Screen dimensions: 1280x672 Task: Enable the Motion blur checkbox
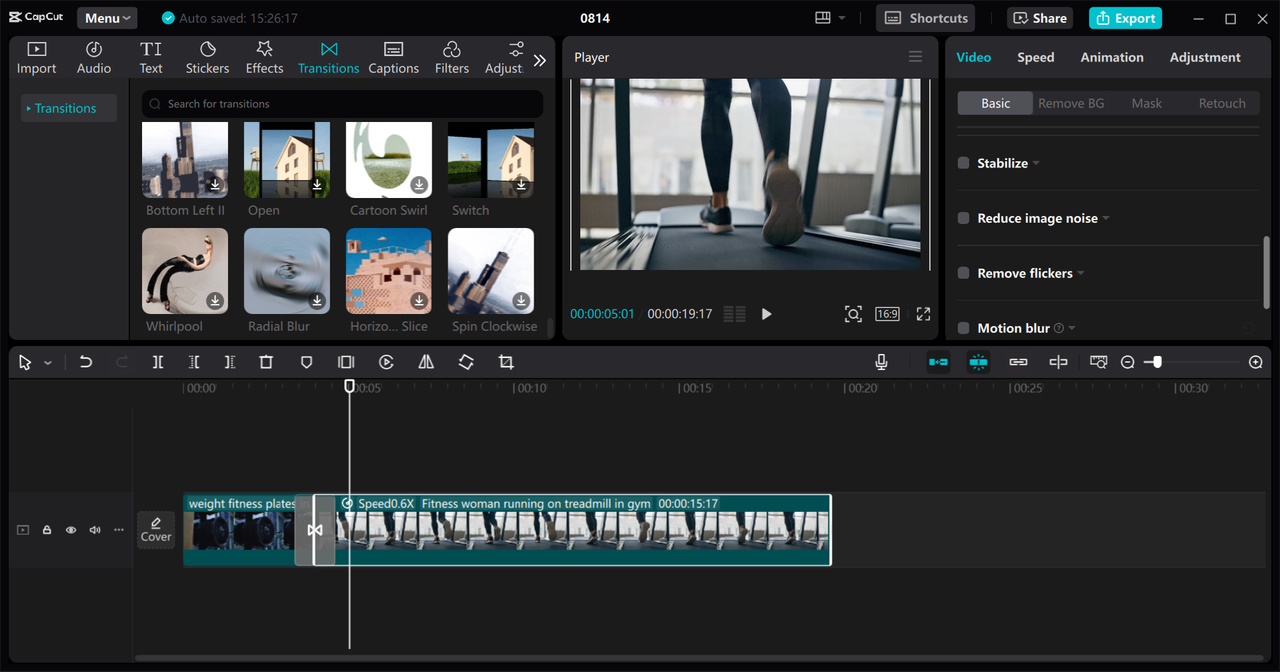(964, 328)
